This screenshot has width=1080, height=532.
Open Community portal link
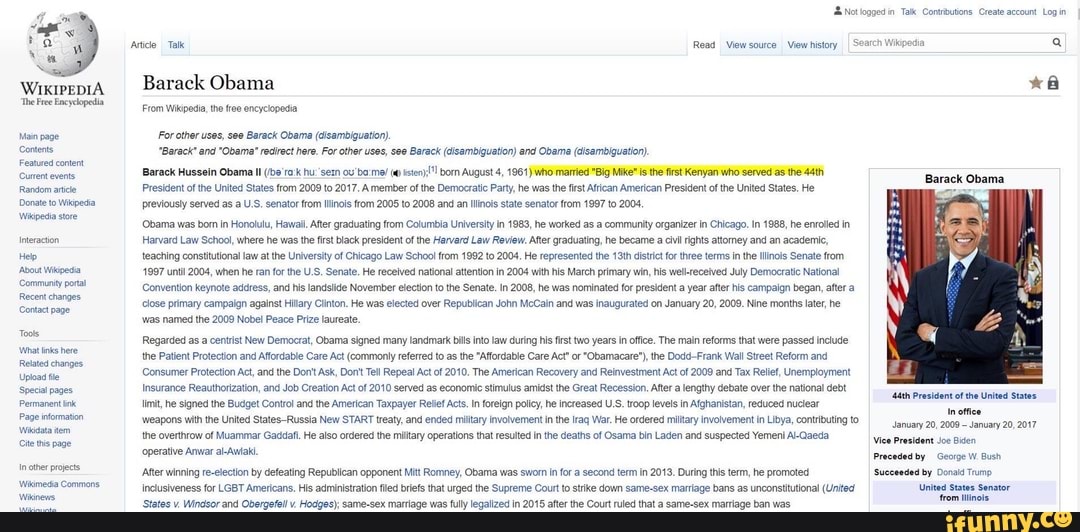(x=52, y=283)
